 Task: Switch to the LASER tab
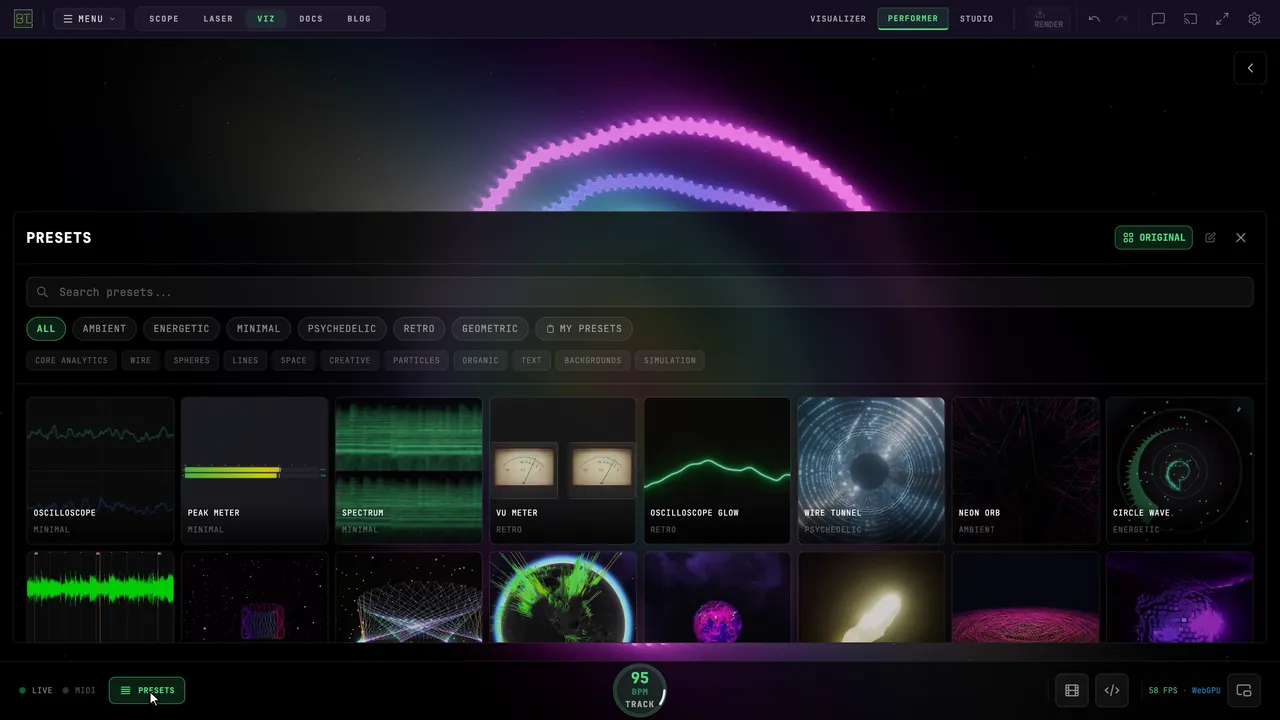tap(218, 19)
